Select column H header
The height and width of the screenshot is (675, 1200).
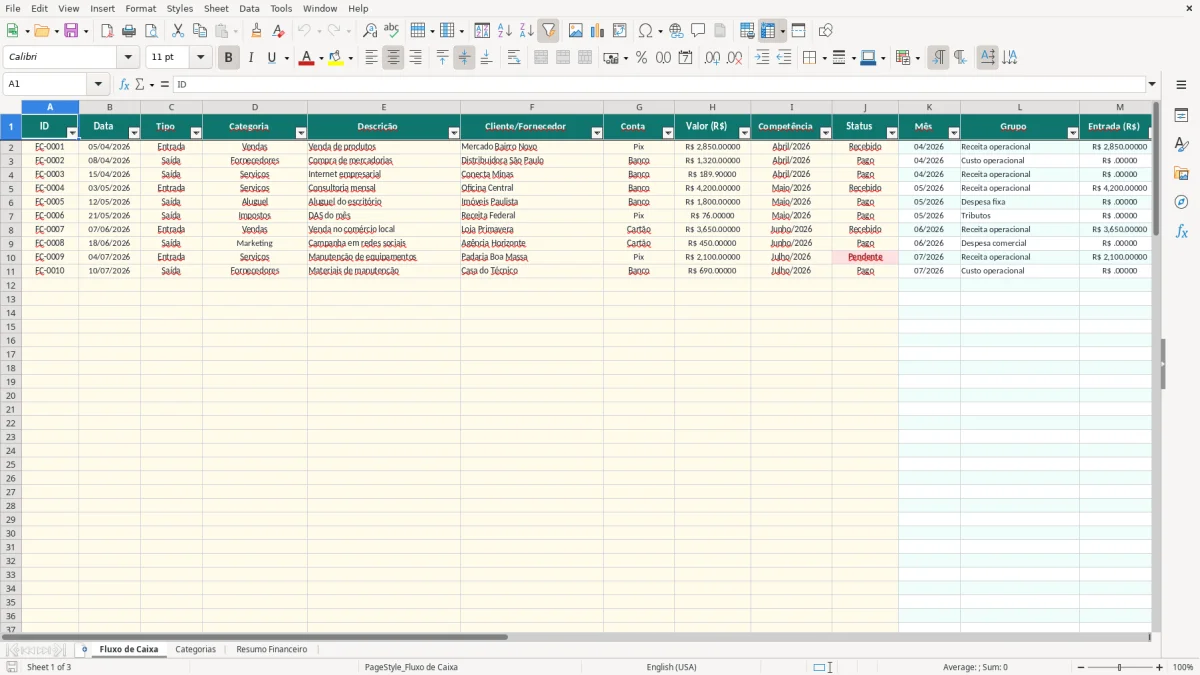tap(712, 107)
